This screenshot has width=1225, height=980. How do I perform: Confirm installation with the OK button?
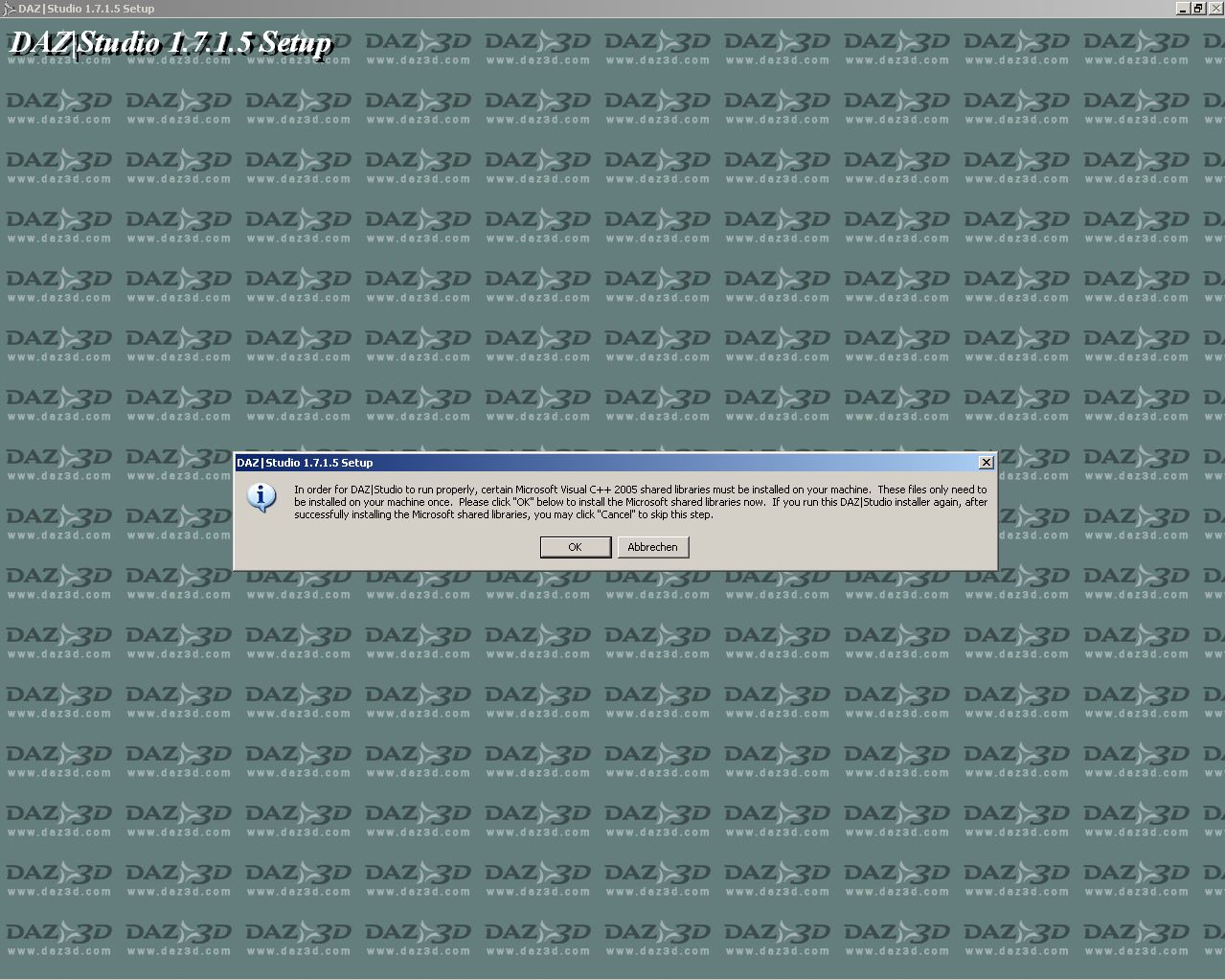(x=576, y=547)
